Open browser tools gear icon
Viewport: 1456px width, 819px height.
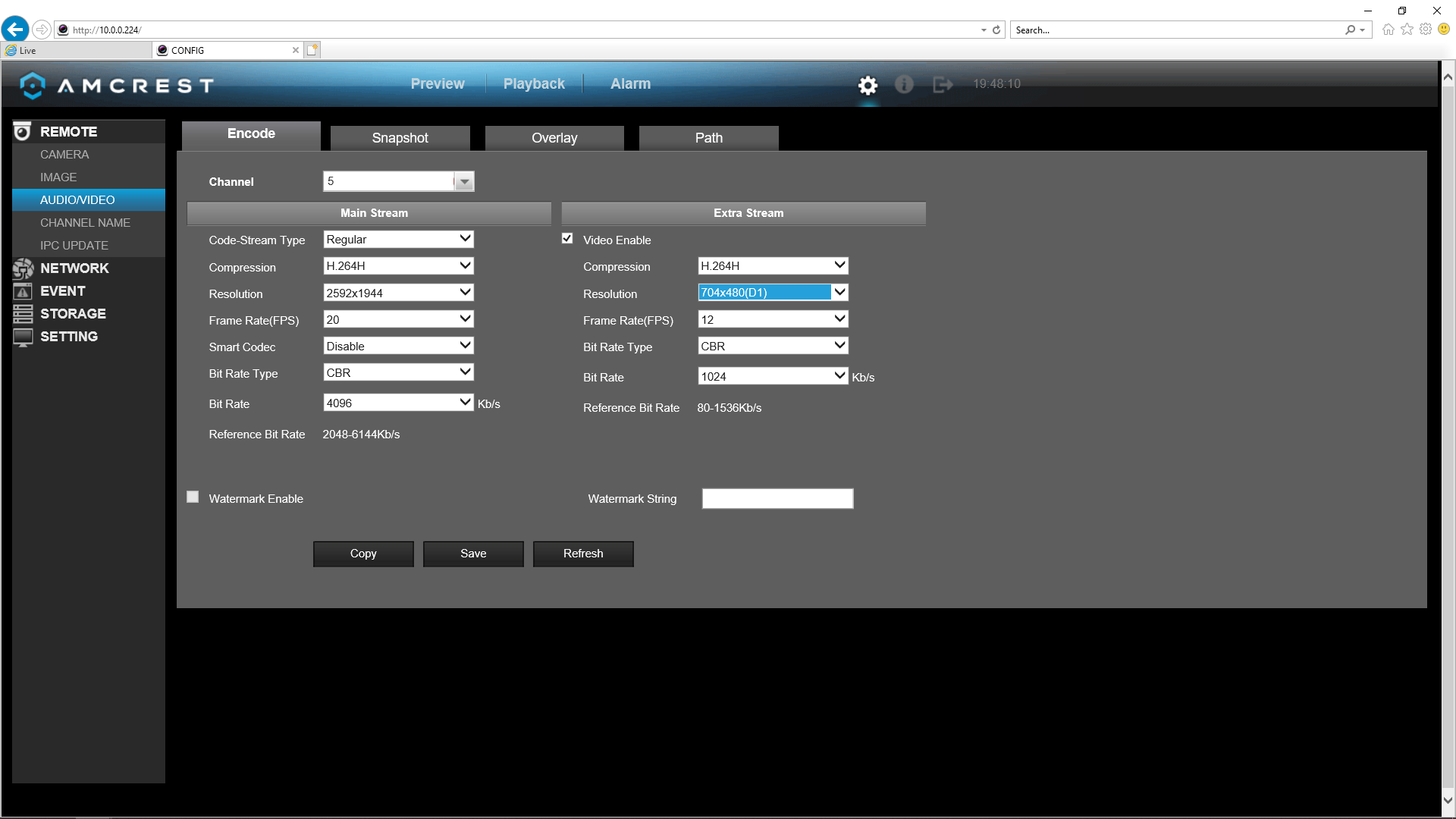click(1426, 30)
